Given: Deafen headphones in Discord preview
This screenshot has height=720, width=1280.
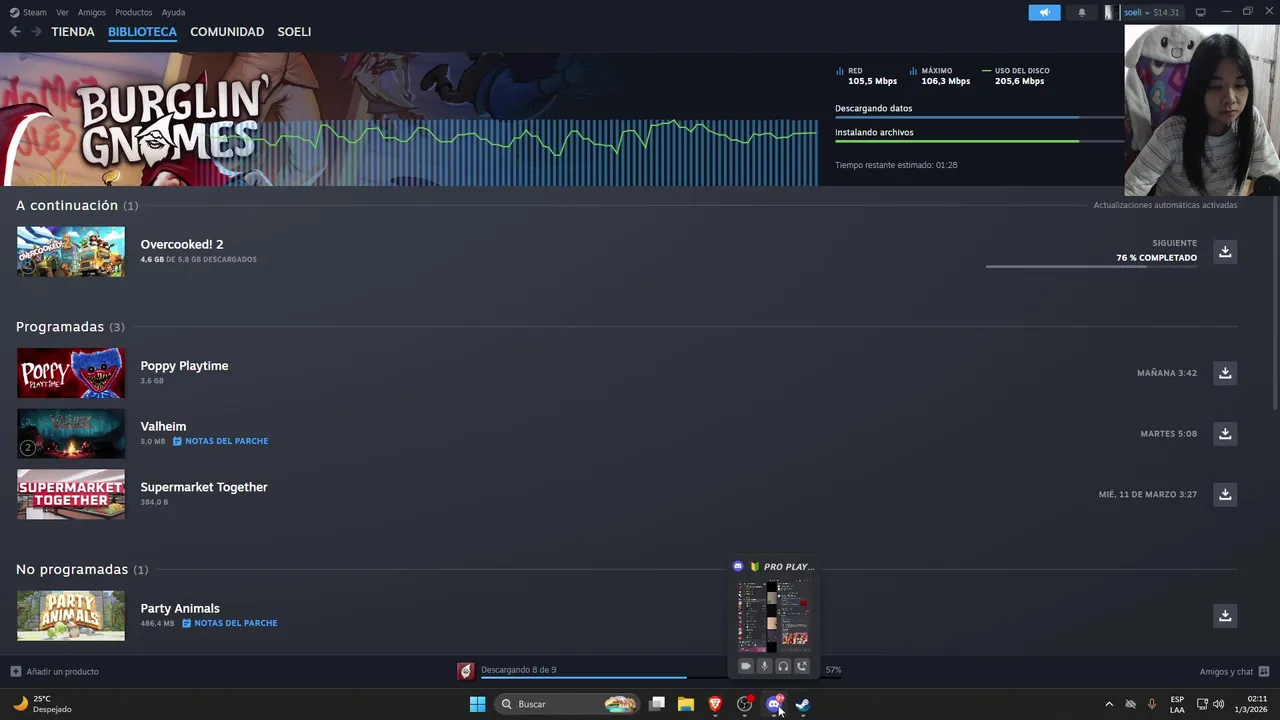Looking at the screenshot, I should [x=783, y=666].
